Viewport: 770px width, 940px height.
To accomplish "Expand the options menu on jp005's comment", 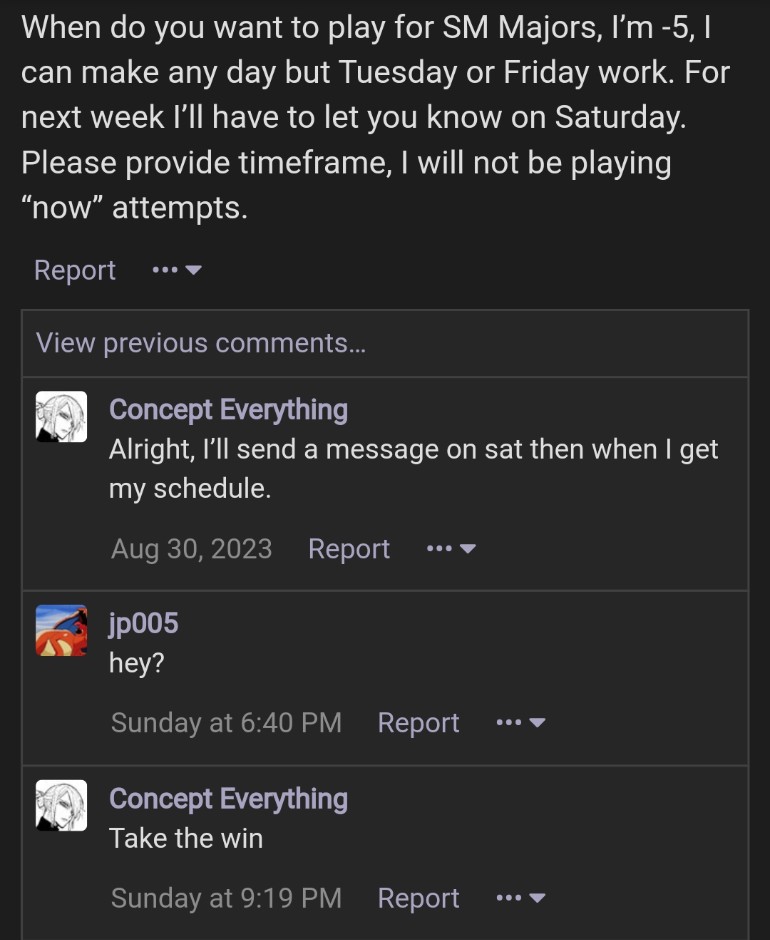I will pyautogui.click(x=521, y=723).
